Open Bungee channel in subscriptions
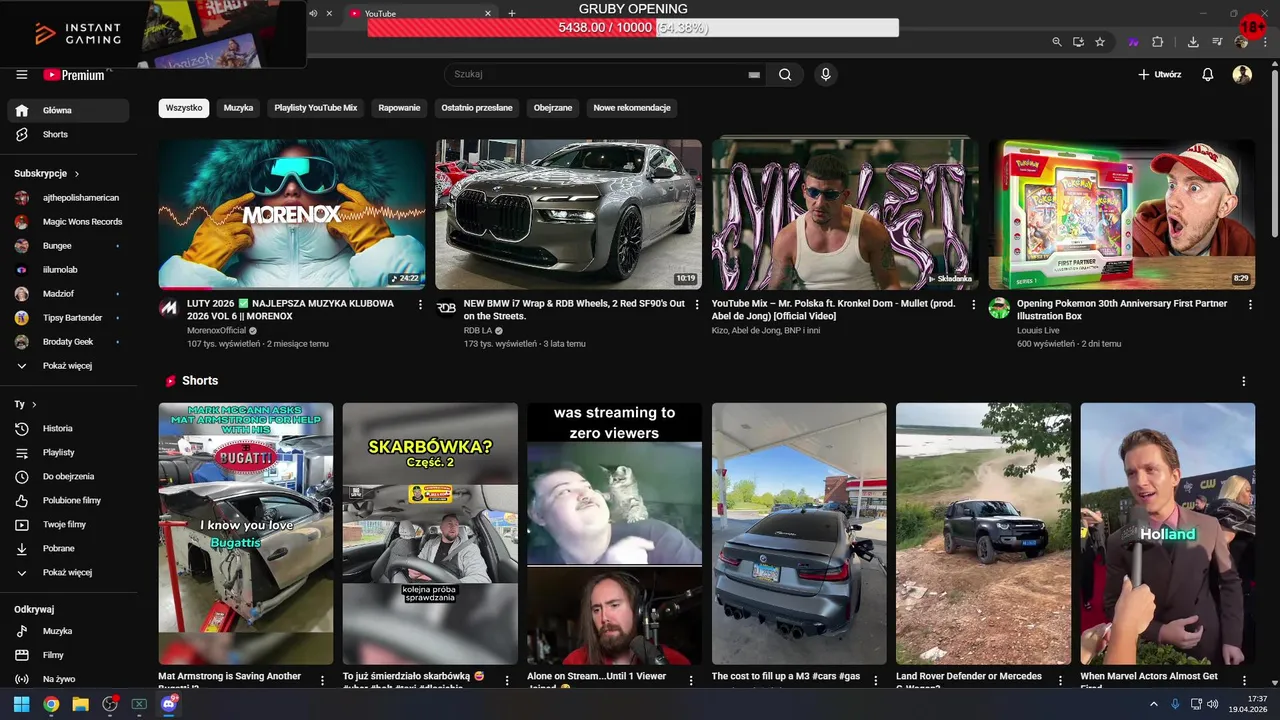 [x=68, y=246]
